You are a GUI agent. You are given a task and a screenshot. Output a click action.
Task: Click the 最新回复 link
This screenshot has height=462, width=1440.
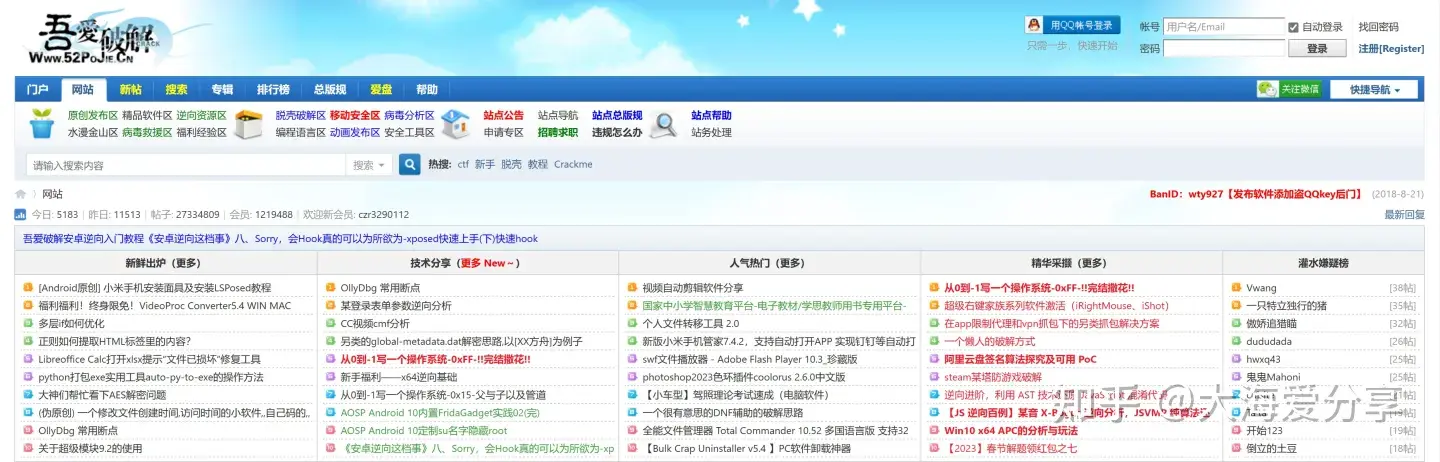click(x=1404, y=215)
